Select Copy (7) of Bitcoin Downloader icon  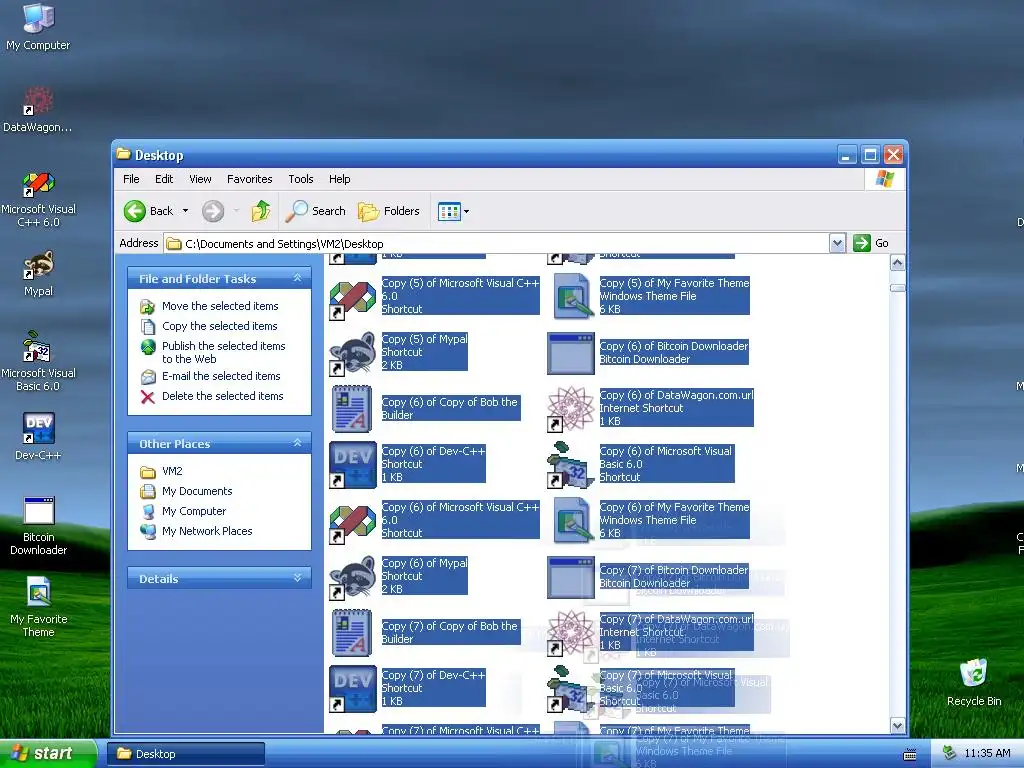click(571, 577)
